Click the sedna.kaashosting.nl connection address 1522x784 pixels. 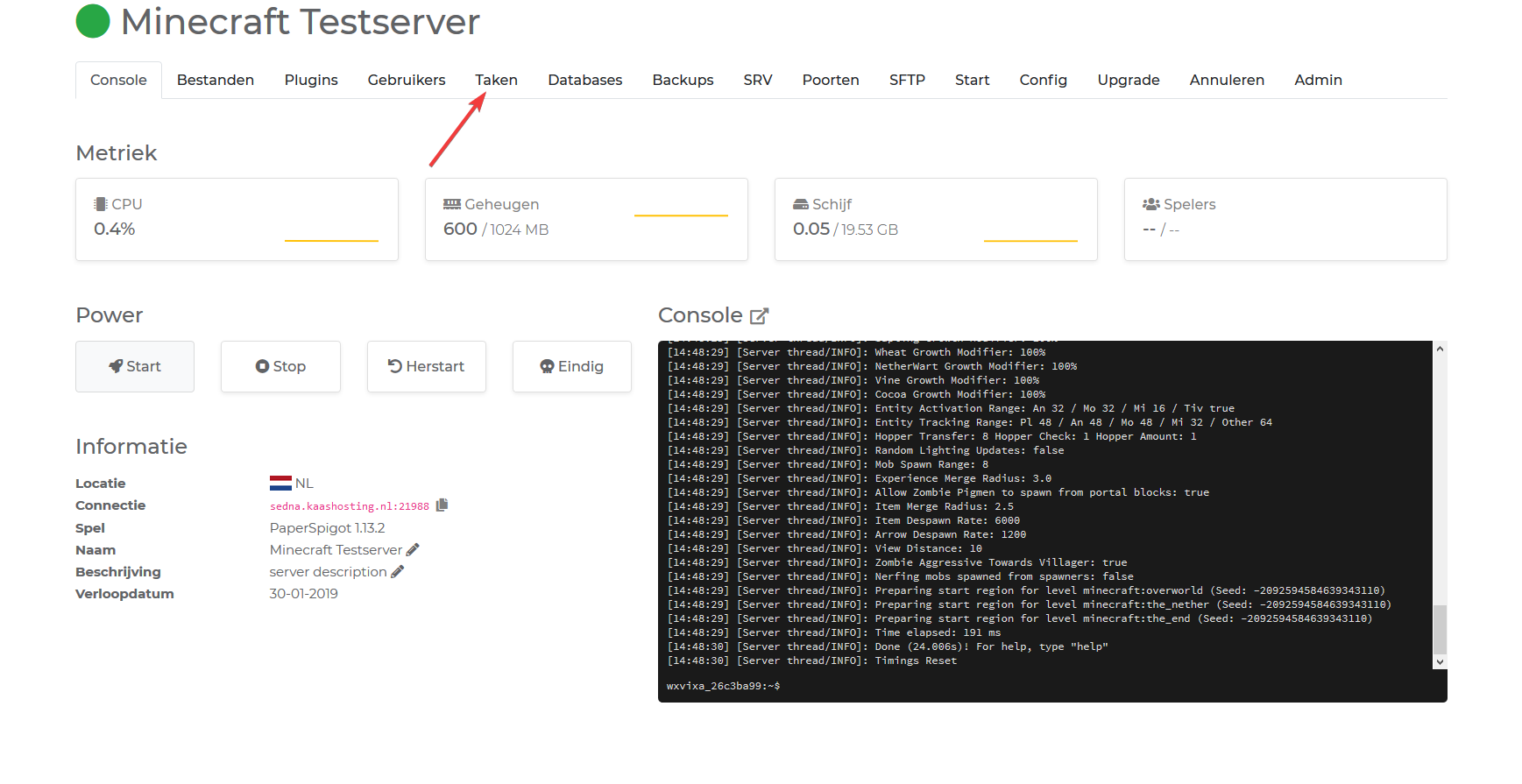pyautogui.click(x=349, y=506)
